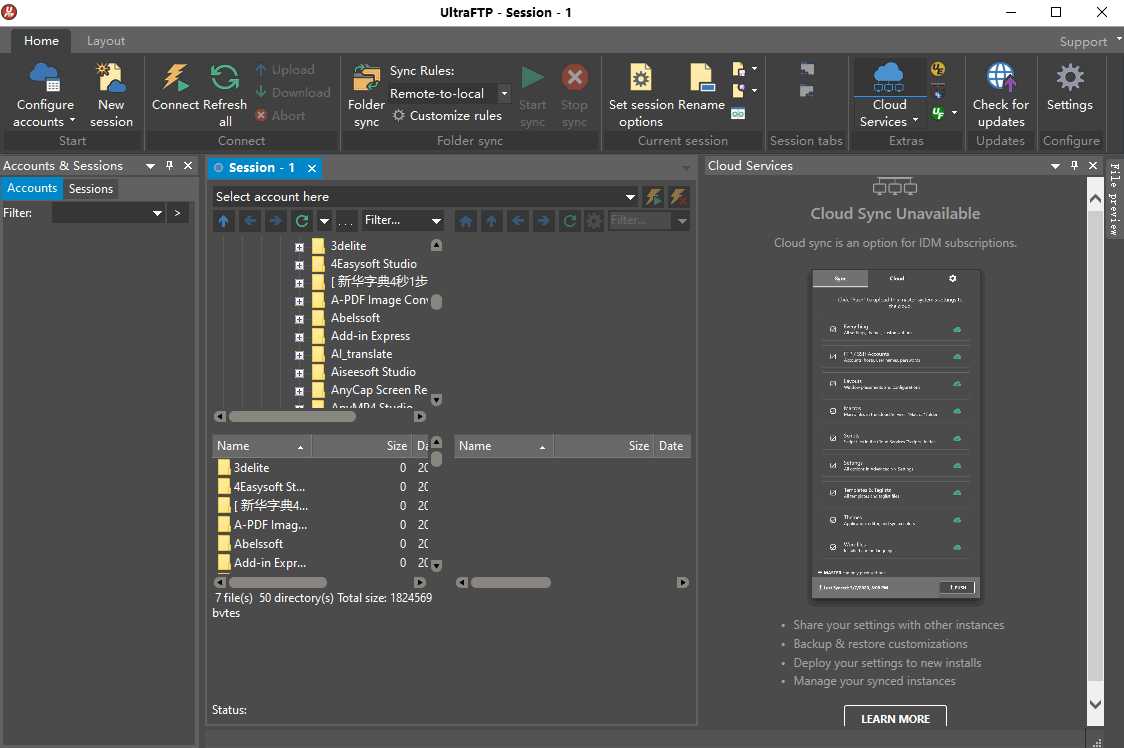The height and width of the screenshot is (748, 1124).
Task: Pin the Cloud Services panel
Action: coord(1074,166)
